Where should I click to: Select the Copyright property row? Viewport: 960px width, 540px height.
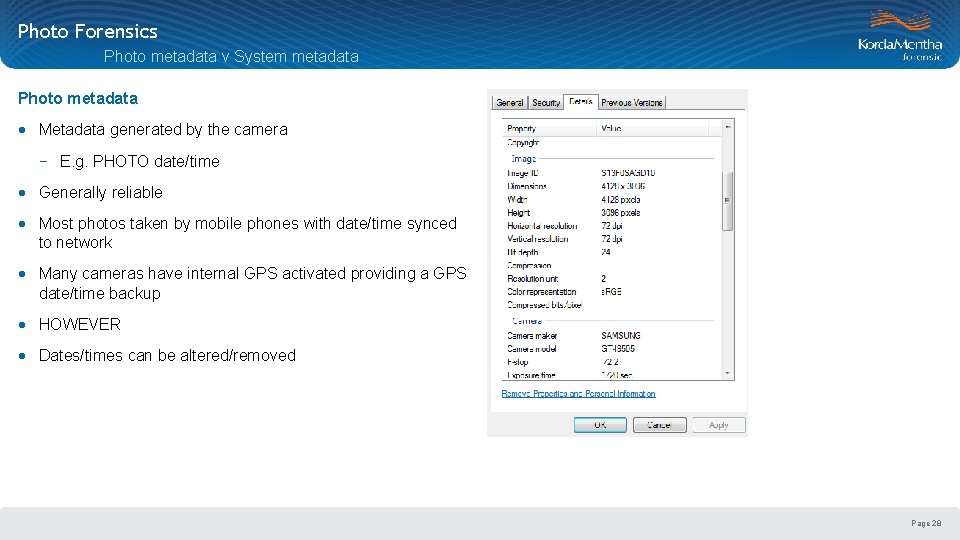(x=612, y=143)
